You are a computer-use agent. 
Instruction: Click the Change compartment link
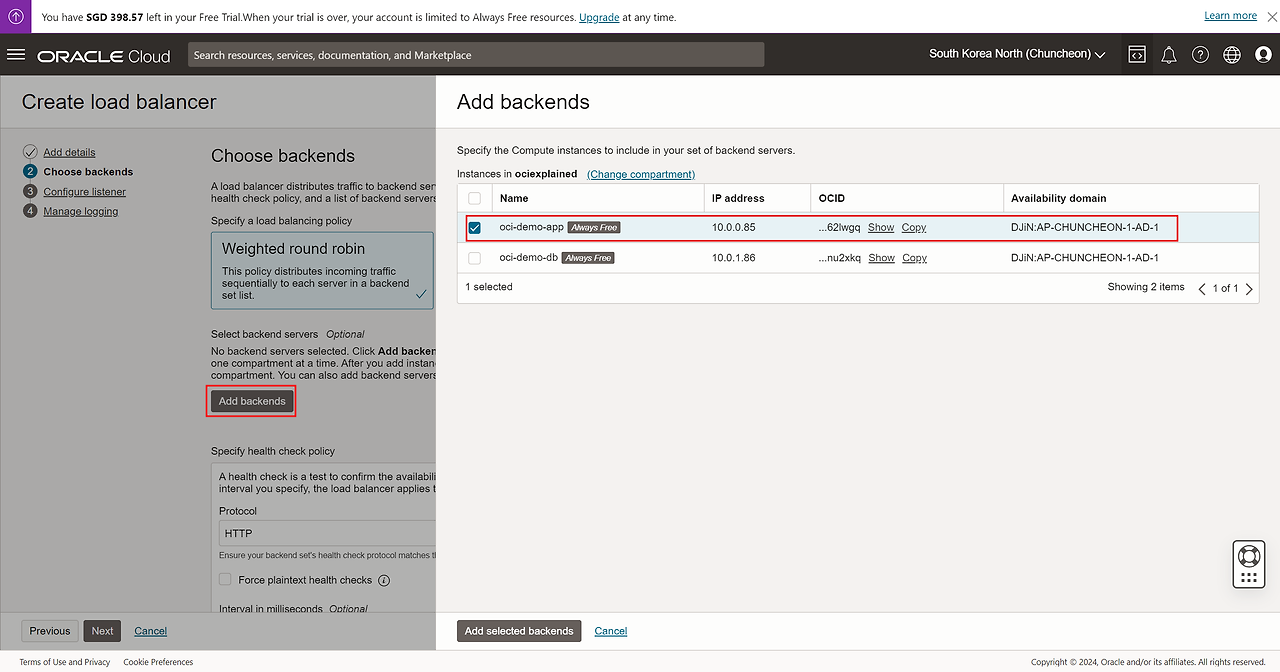pos(640,174)
